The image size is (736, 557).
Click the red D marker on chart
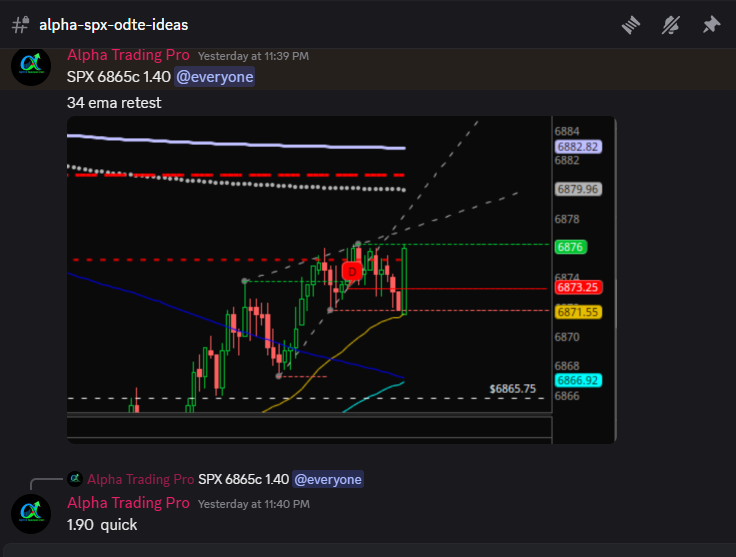pos(352,272)
